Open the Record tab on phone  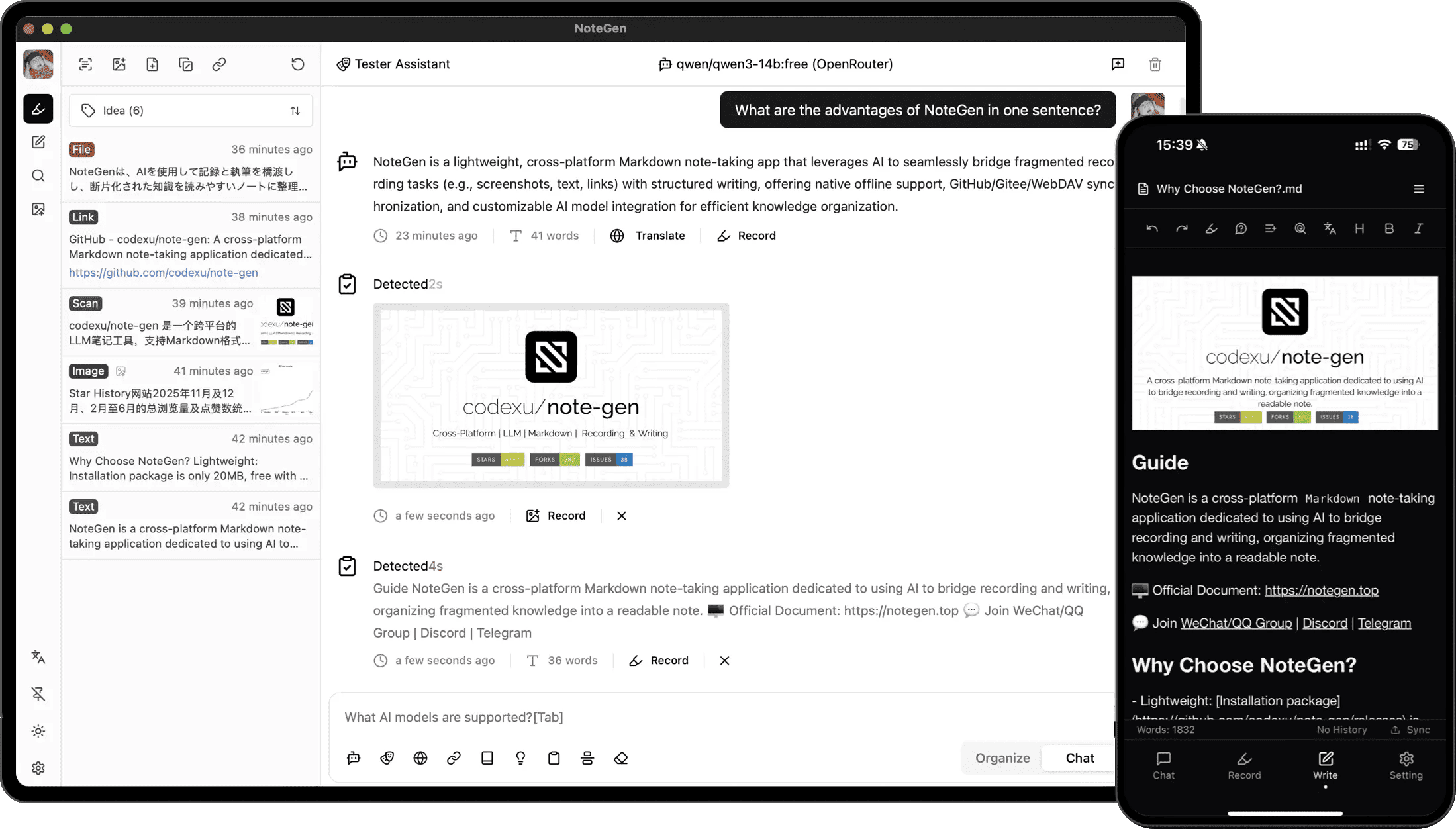pos(1244,765)
